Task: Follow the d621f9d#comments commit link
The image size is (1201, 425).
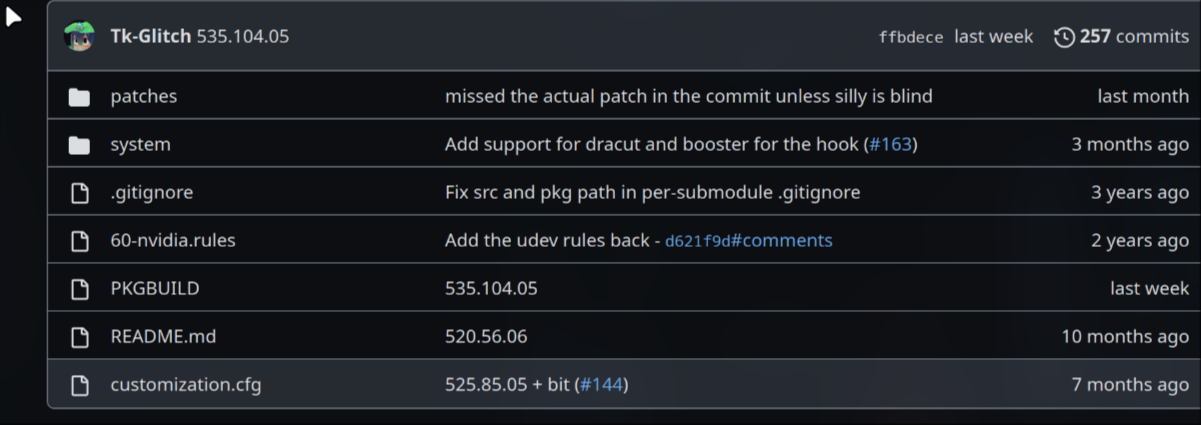Action: click(748, 241)
